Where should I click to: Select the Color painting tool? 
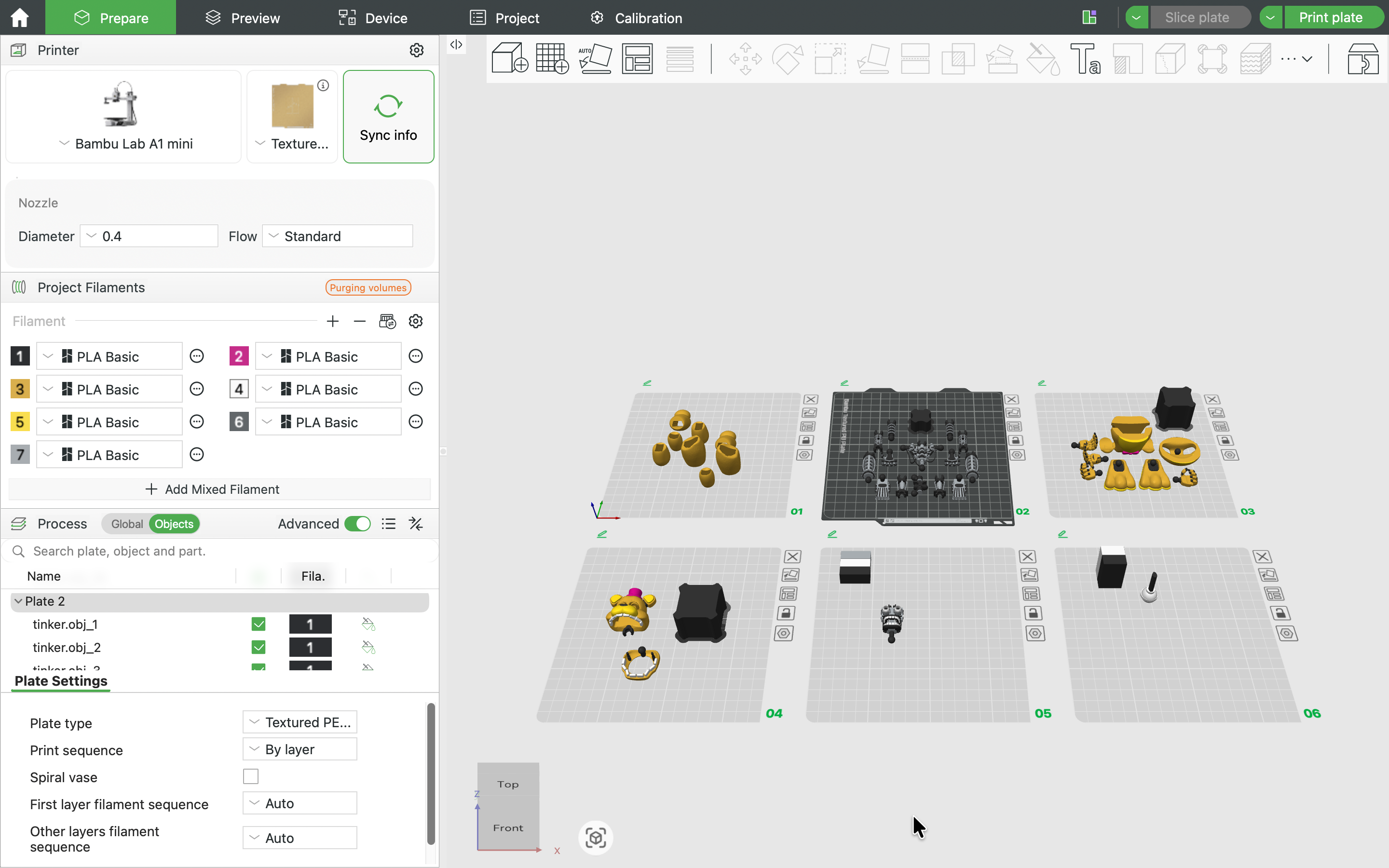tap(1044, 58)
